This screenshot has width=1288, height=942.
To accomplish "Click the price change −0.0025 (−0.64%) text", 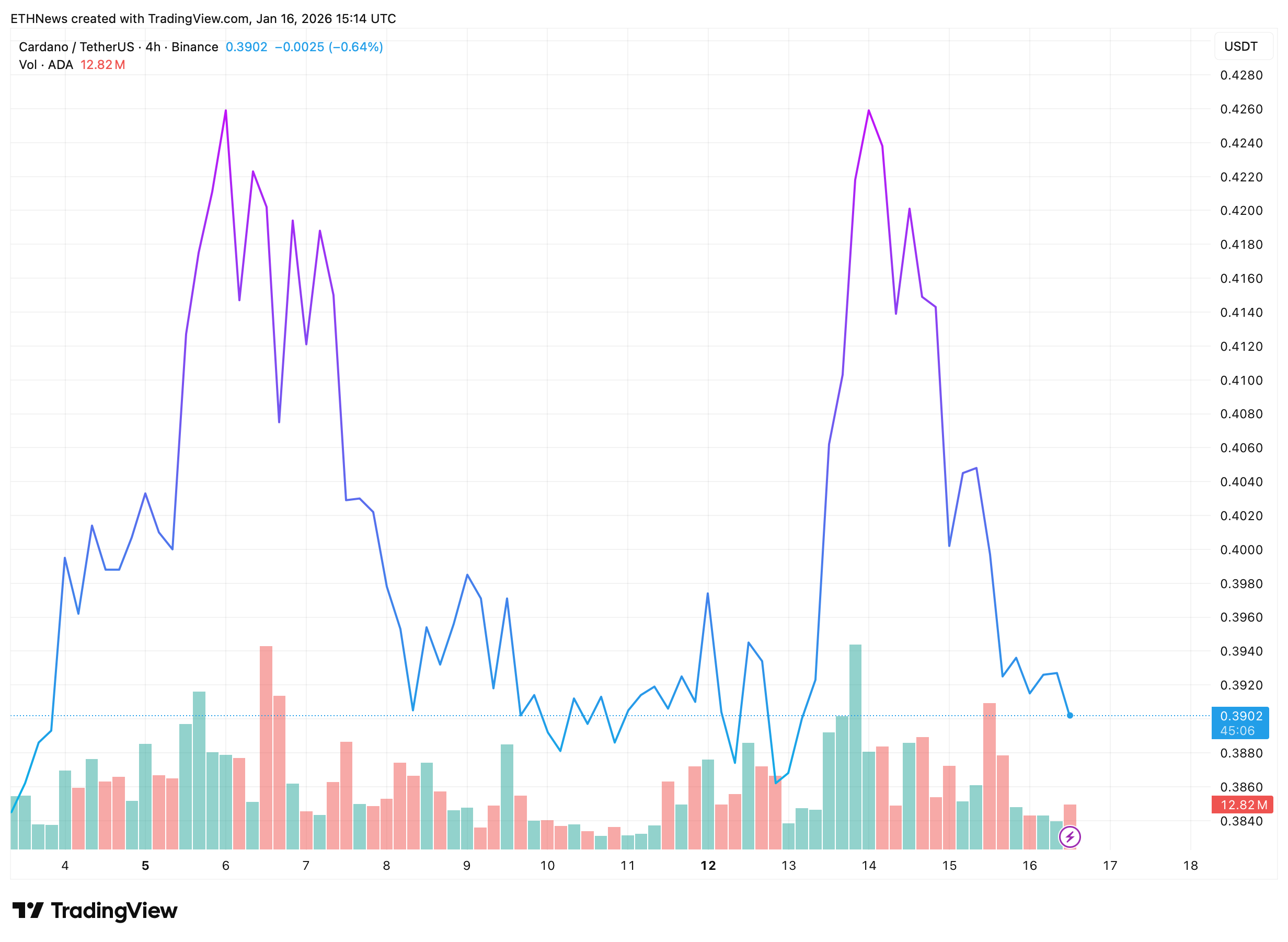I will [x=328, y=47].
